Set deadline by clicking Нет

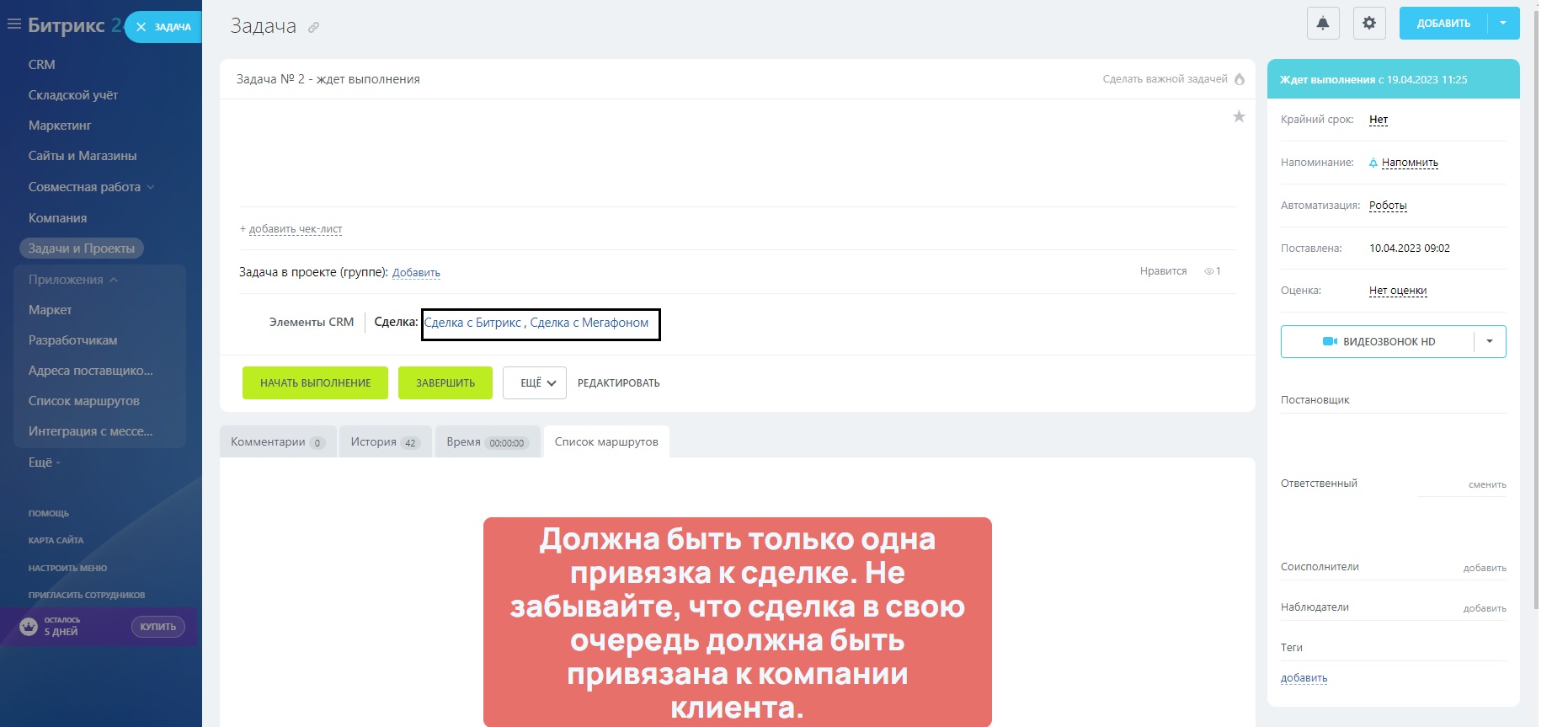[x=1379, y=120]
